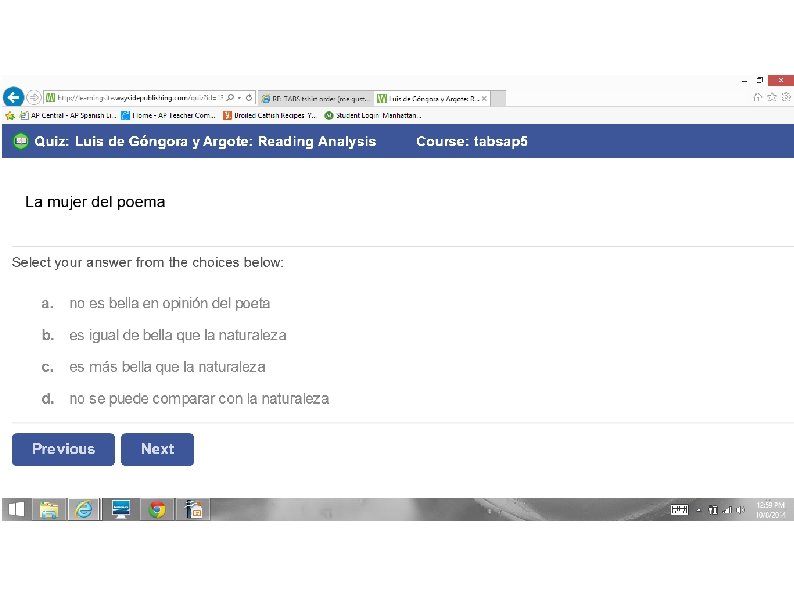The image size is (794, 595).
Task: Click the browser Home icon
Action: click(758, 97)
